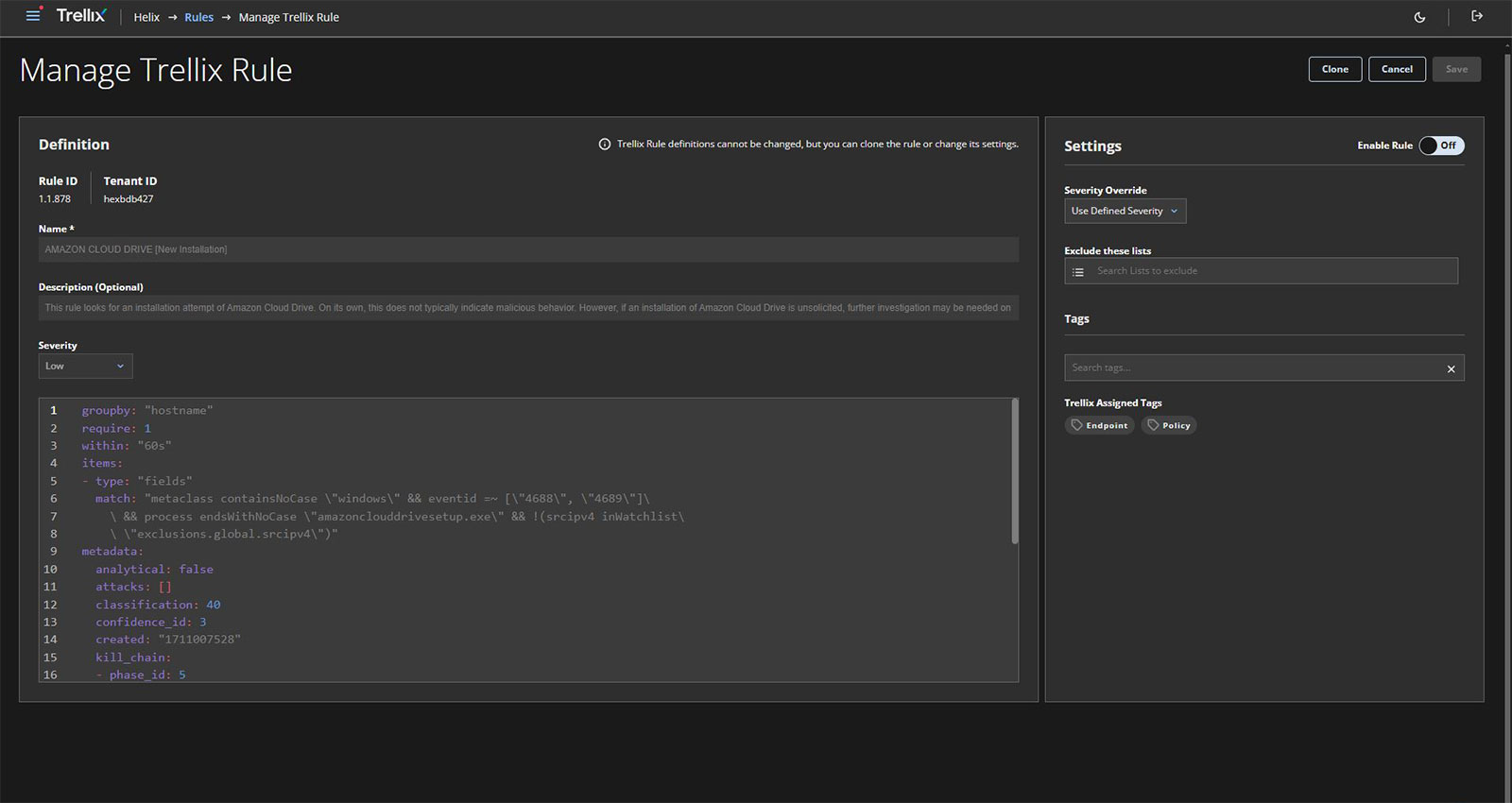Click the Endpoint tag icon
This screenshot has width=1512, height=803.
click(x=1077, y=425)
